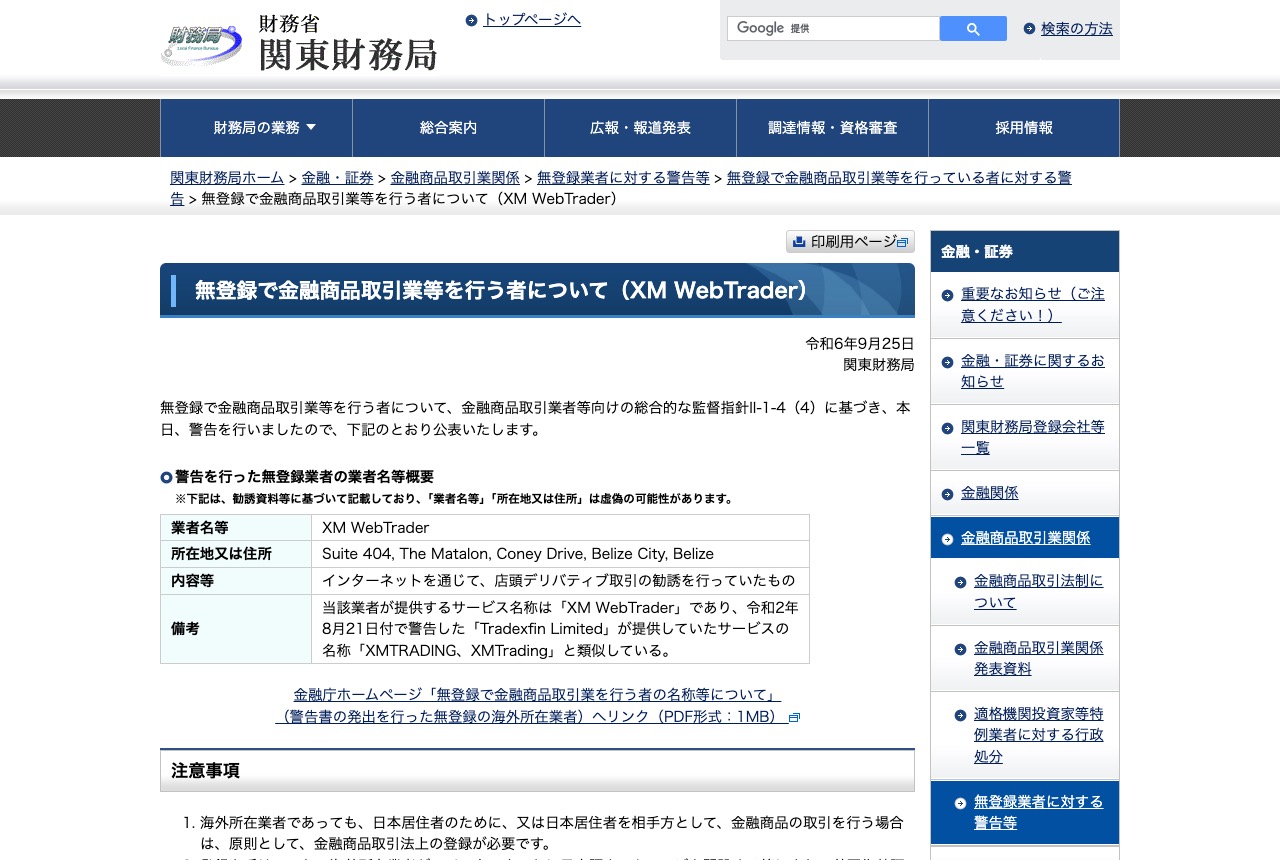
Task: Expand the 財務局の業務 dropdown menu
Action: coord(256,128)
